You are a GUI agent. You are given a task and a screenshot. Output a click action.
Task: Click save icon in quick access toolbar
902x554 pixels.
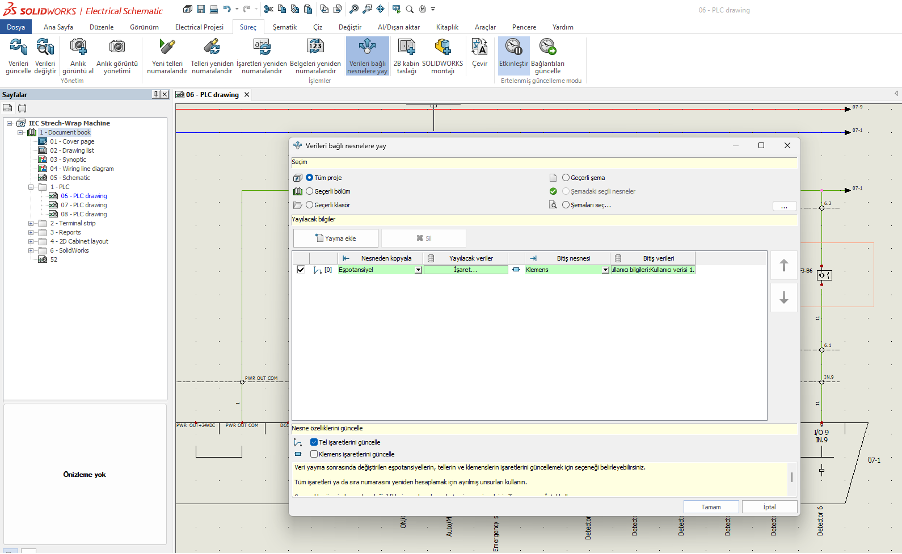(201, 9)
